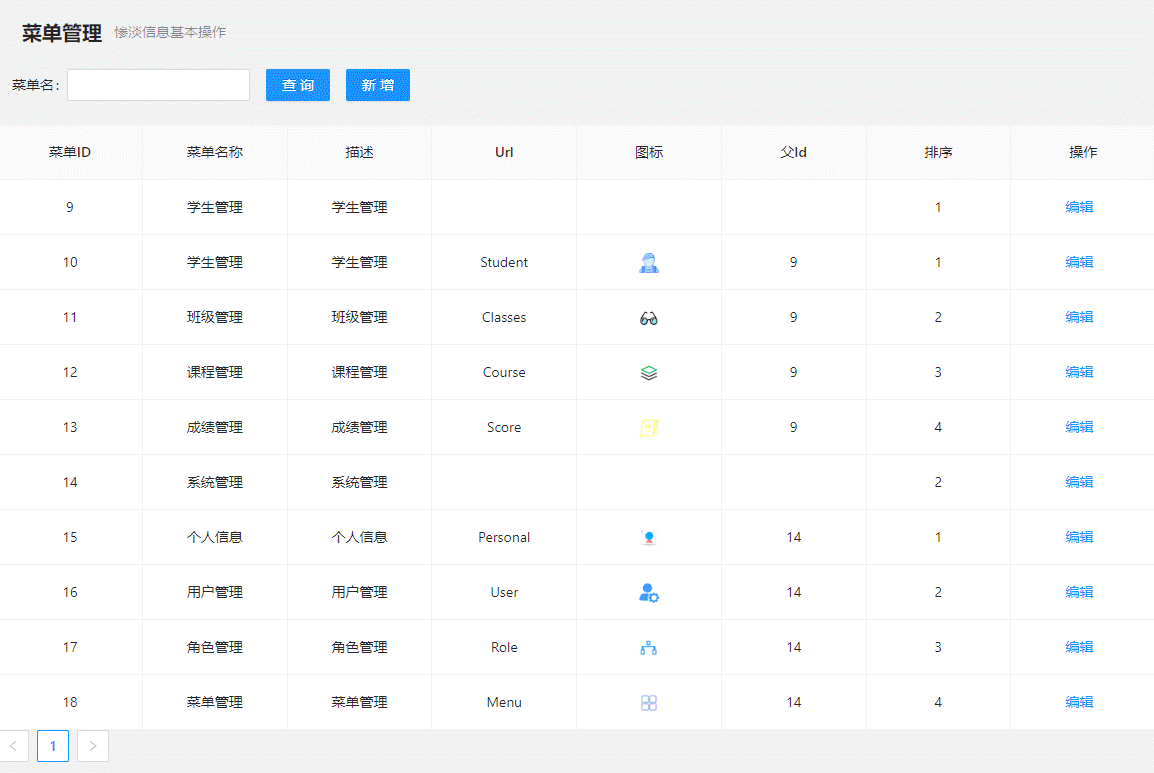Click the 父Id column header

[x=793, y=152]
